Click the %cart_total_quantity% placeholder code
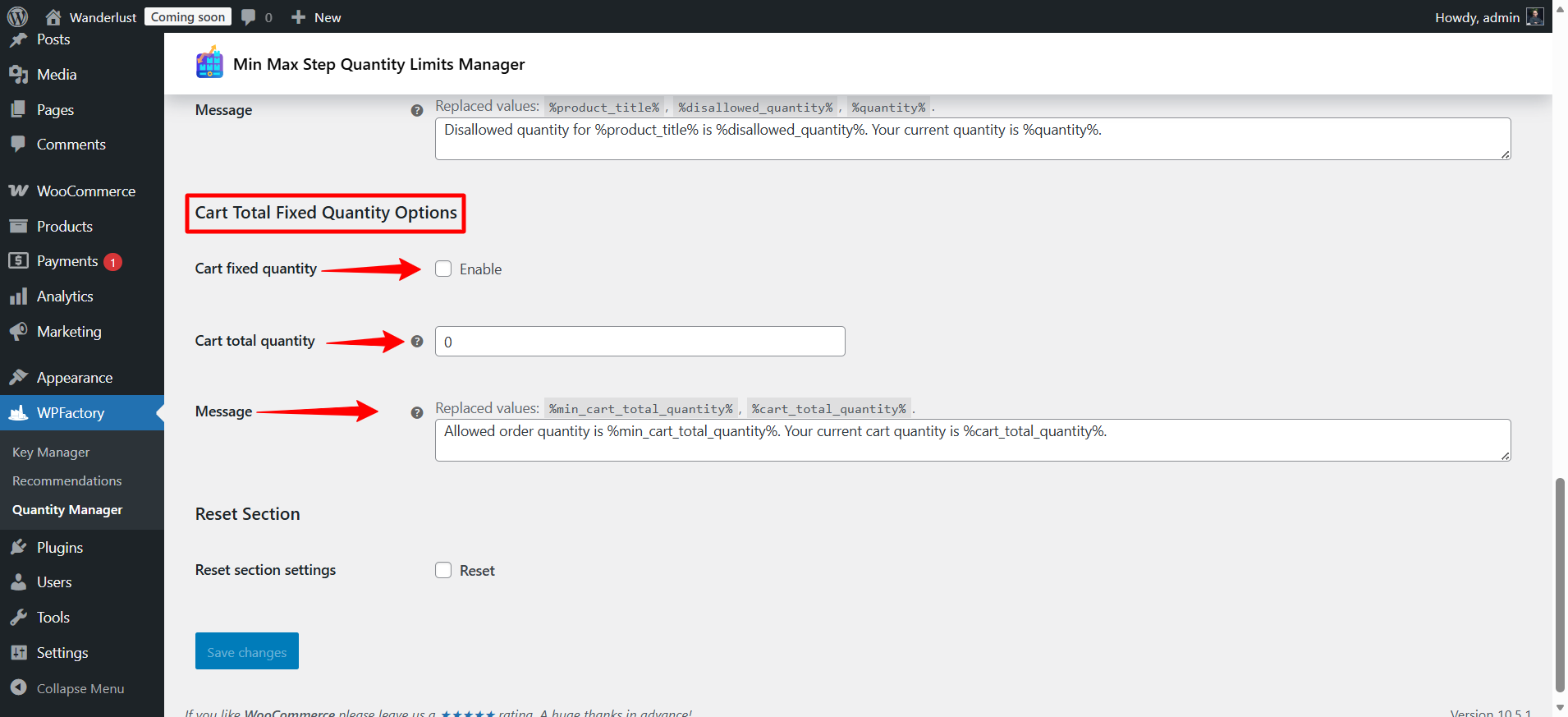The height and width of the screenshot is (717, 1568). pos(829,409)
